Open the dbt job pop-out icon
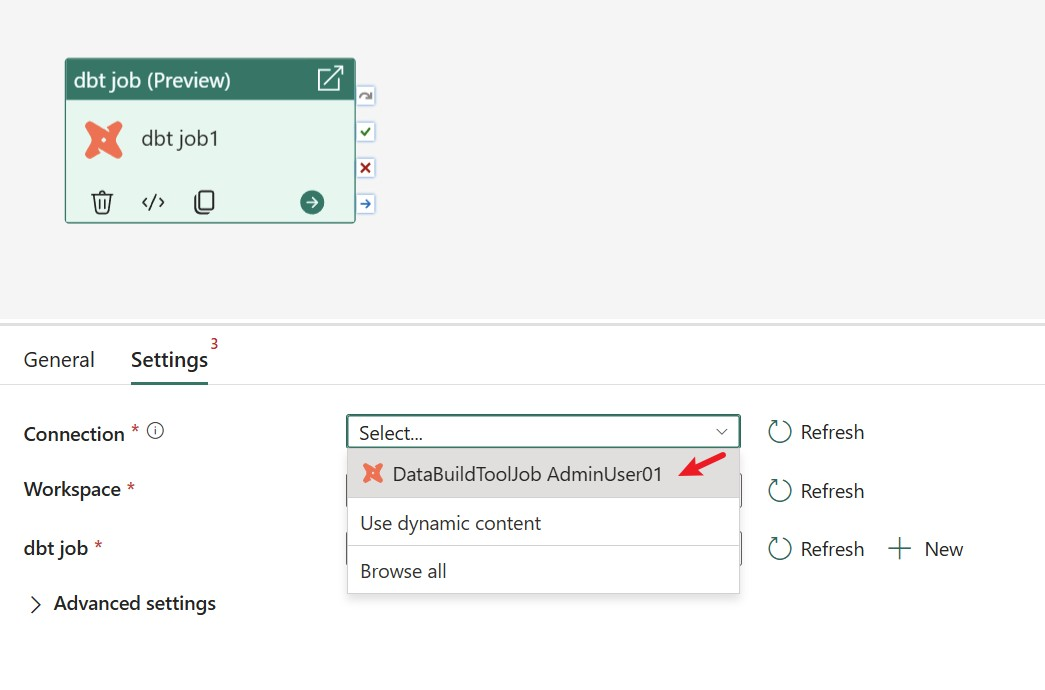Image resolution: width=1045 pixels, height=690 pixels. click(x=330, y=78)
